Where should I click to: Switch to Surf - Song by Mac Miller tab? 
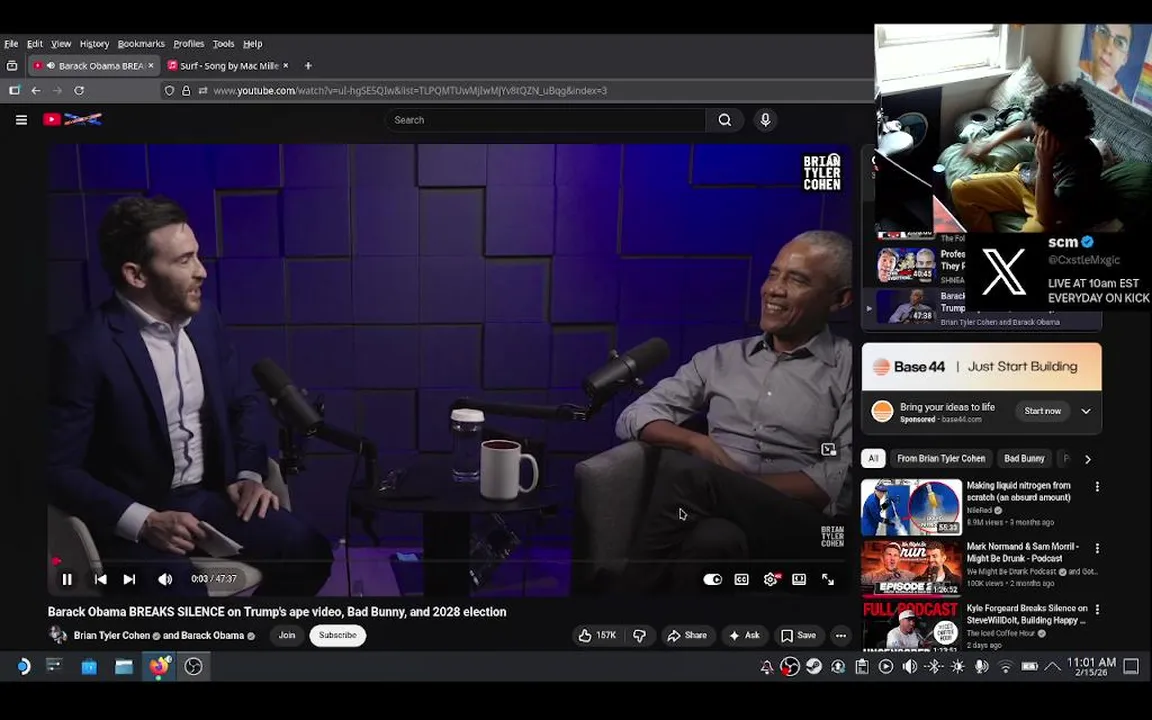click(228, 65)
